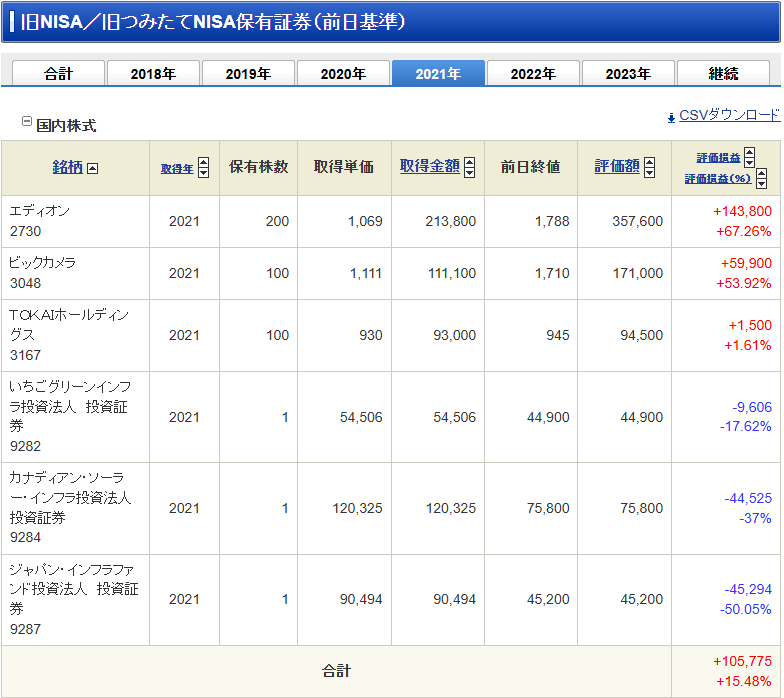Image resolution: width=784 pixels, height=698 pixels.
Task: Sort 評価損益 descending with down arrow
Action: click(750, 162)
